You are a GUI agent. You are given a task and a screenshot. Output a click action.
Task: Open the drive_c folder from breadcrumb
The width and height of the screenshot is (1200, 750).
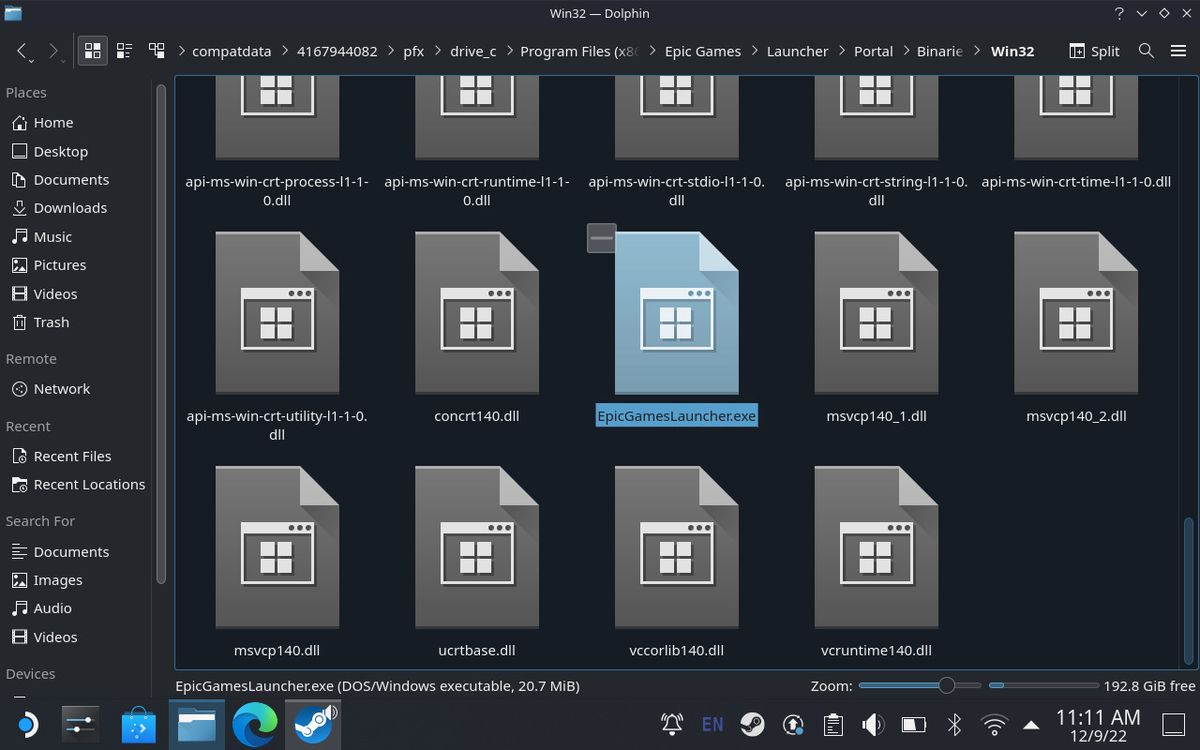pyautogui.click(x=472, y=51)
